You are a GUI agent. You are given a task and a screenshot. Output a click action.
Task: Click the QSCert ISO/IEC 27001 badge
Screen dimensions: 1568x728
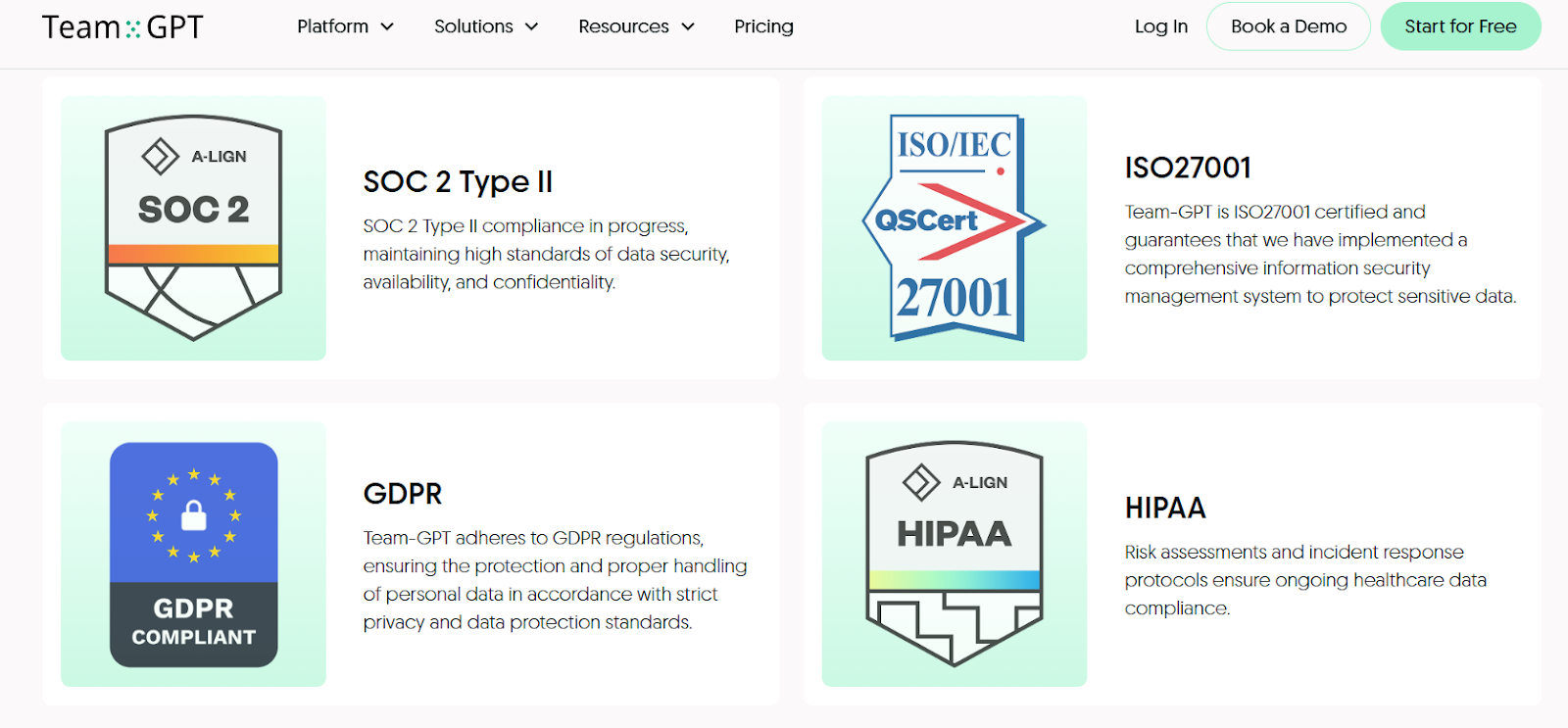[x=955, y=227]
